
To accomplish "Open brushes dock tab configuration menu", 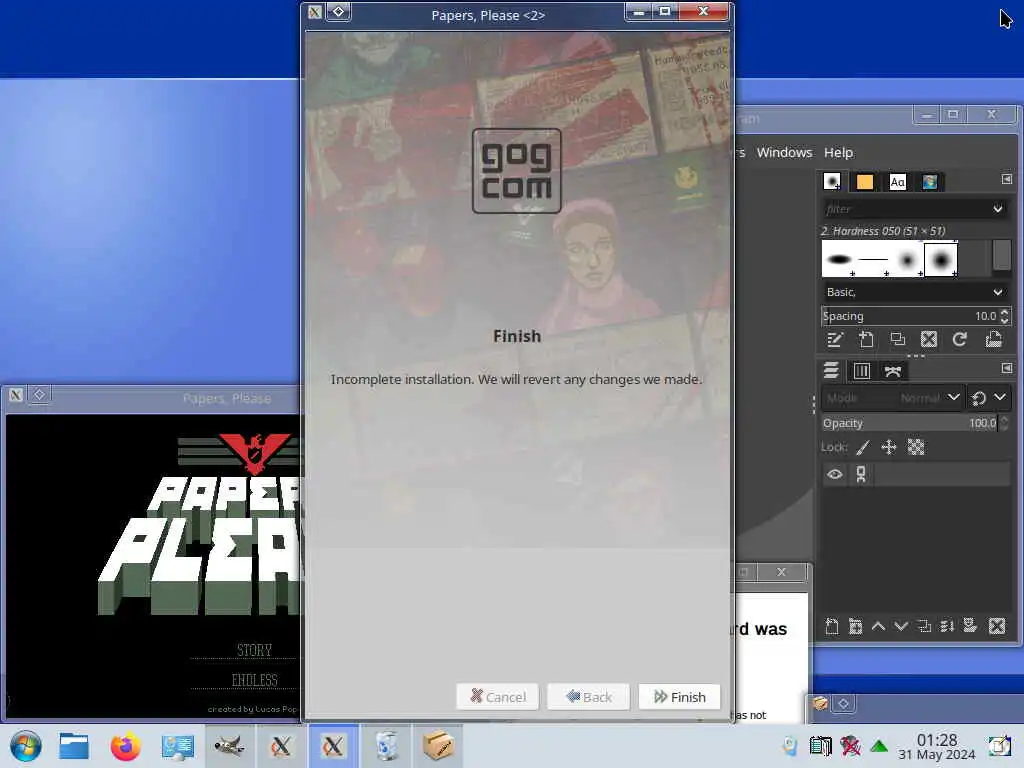I will pyautogui.click(x=1006, y=179).
